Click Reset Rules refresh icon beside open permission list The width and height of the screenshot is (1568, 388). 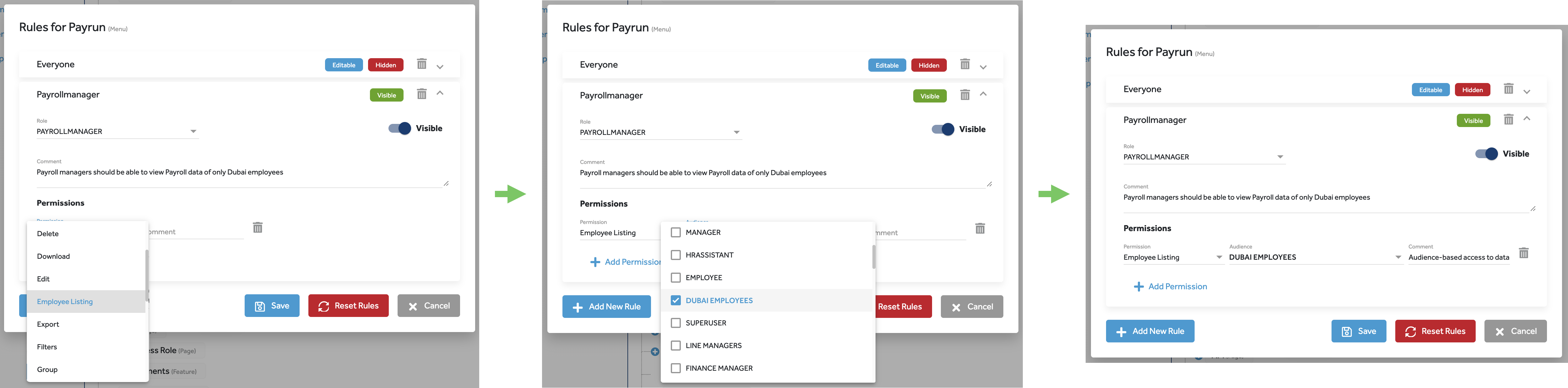point(324,306)
